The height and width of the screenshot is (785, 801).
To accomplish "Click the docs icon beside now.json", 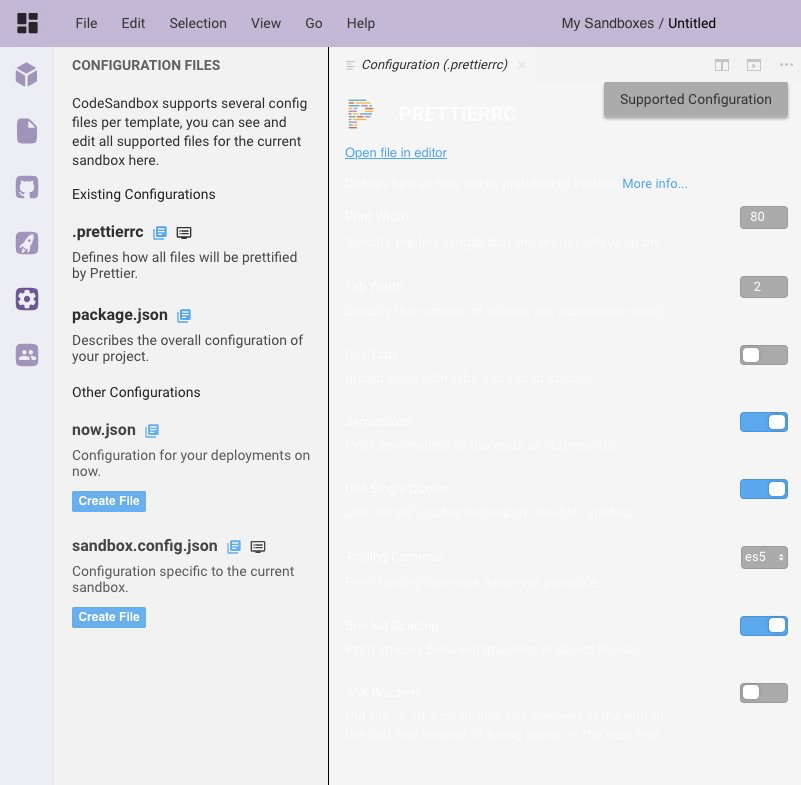I will (x=152, y=431).
